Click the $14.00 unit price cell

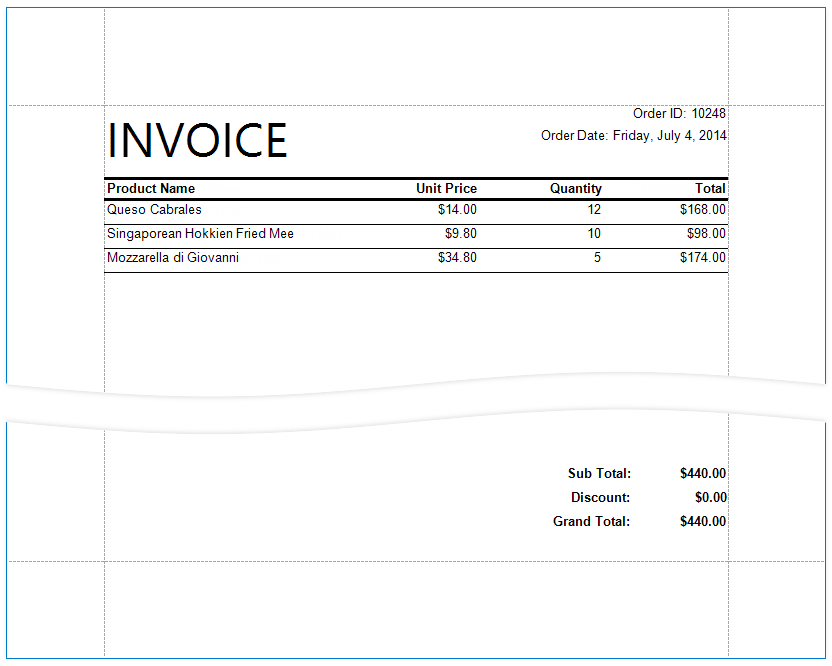[457, 210]
